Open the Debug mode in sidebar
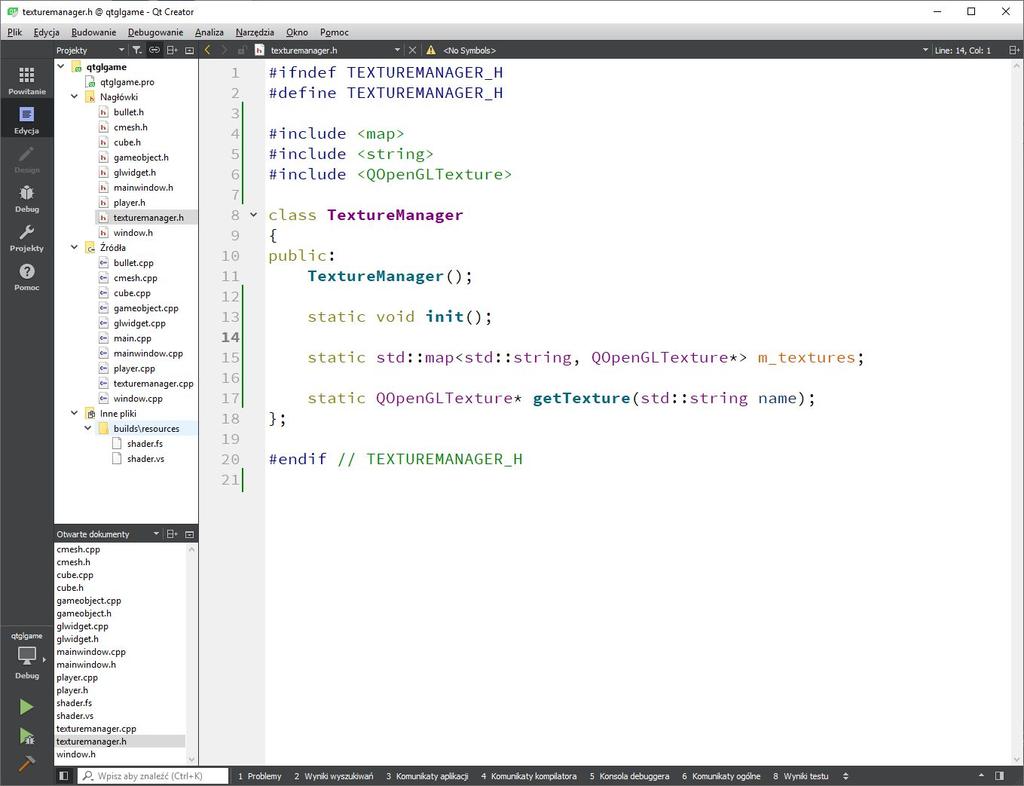 [x=27, y=198]
